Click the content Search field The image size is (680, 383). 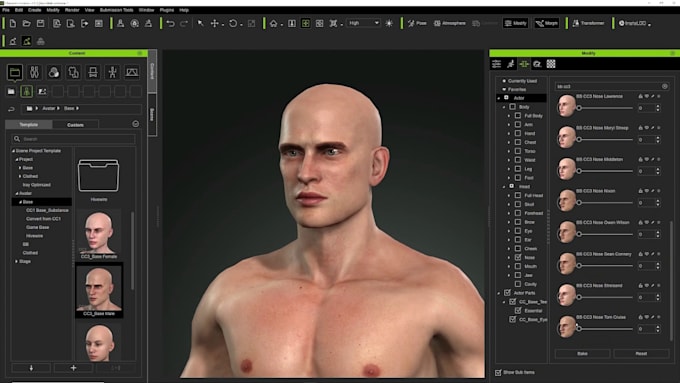click(x=73, y=139)
